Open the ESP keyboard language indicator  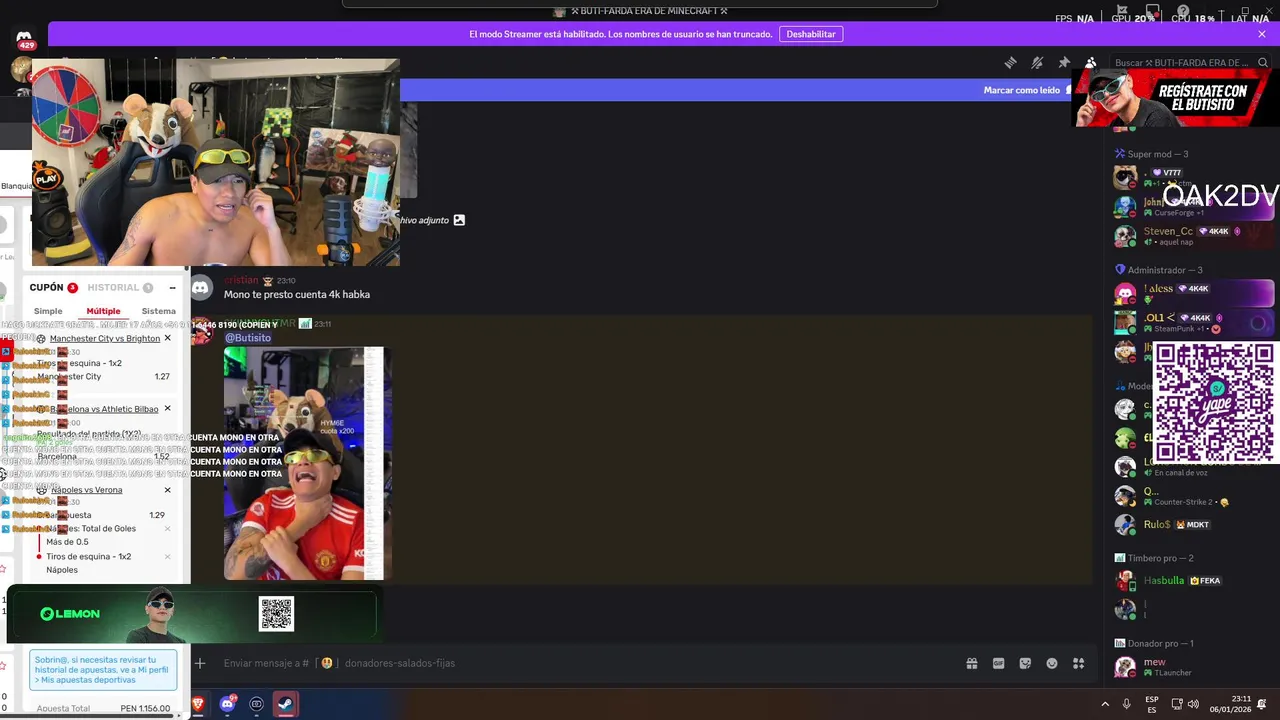(1152, 704)
